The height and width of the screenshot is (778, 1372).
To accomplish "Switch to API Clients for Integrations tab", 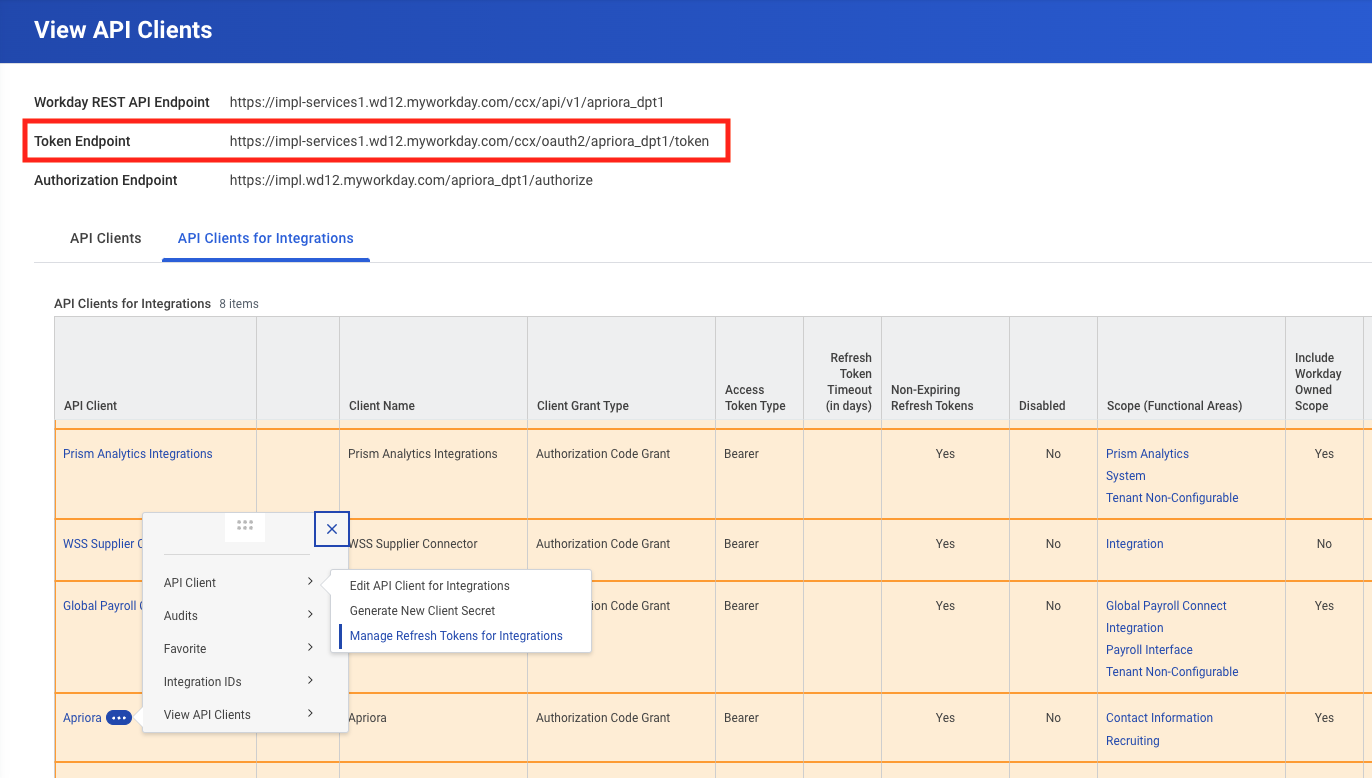I will pyautogui.click(x=266, y=238).
